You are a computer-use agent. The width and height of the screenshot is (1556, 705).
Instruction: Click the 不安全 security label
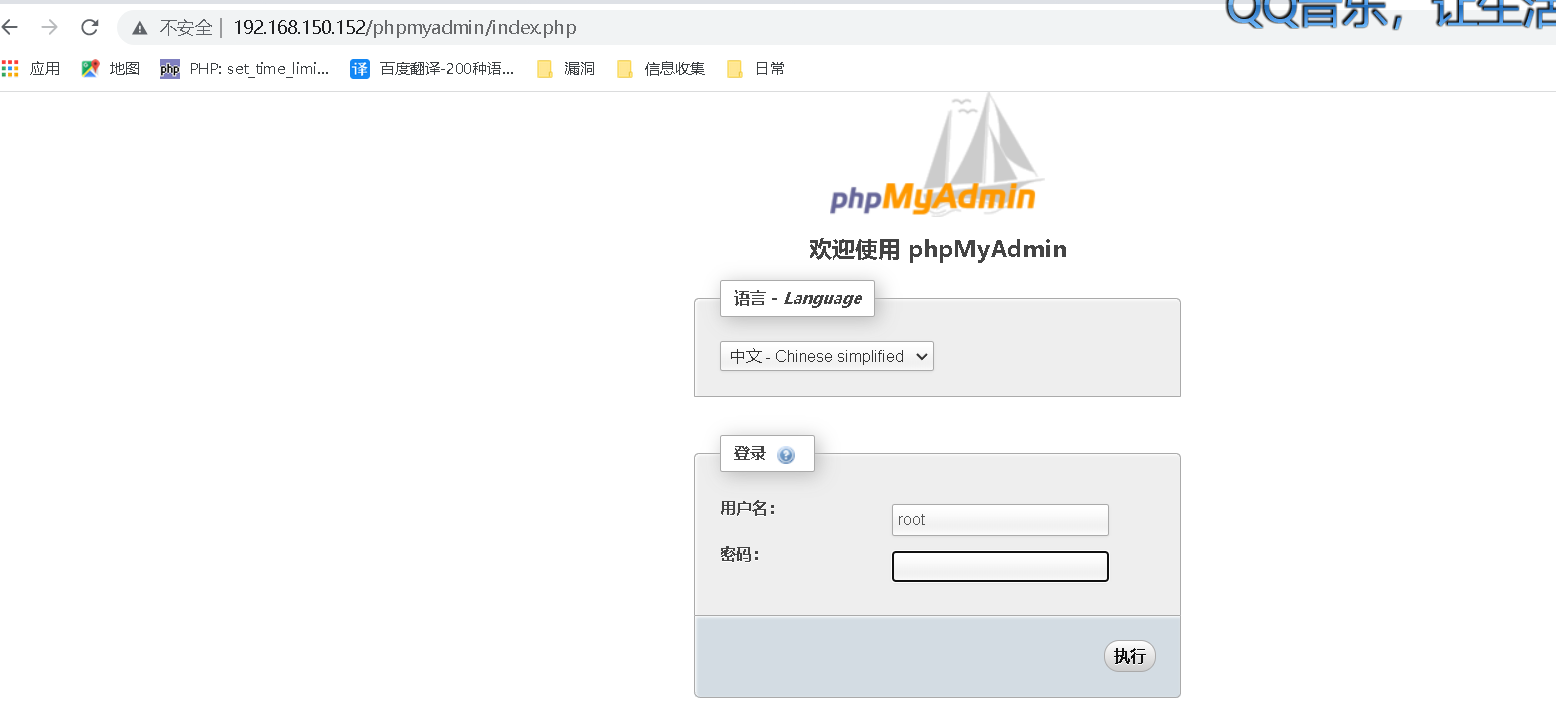point(186,28)
